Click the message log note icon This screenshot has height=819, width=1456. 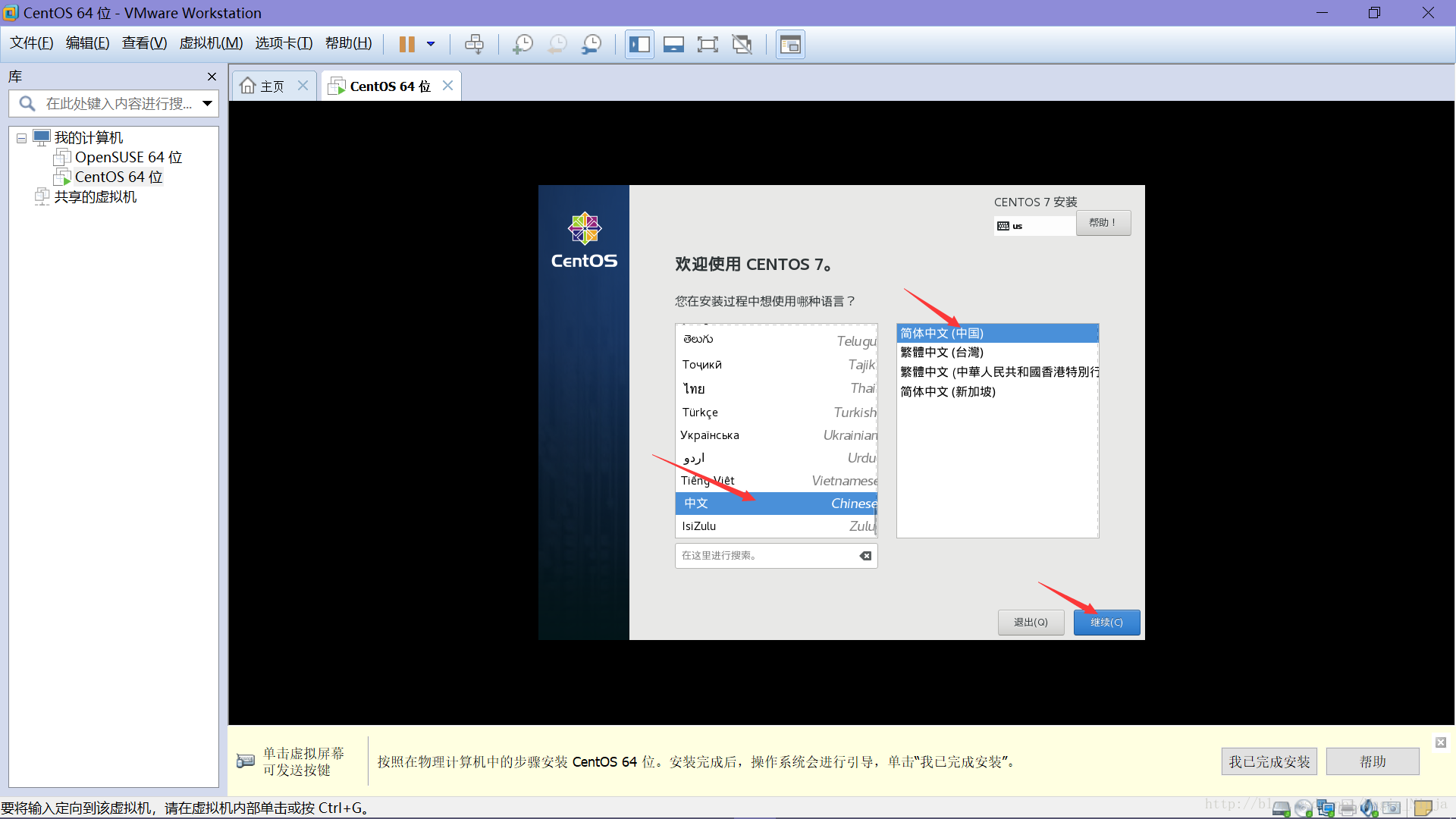point(1423,808)
